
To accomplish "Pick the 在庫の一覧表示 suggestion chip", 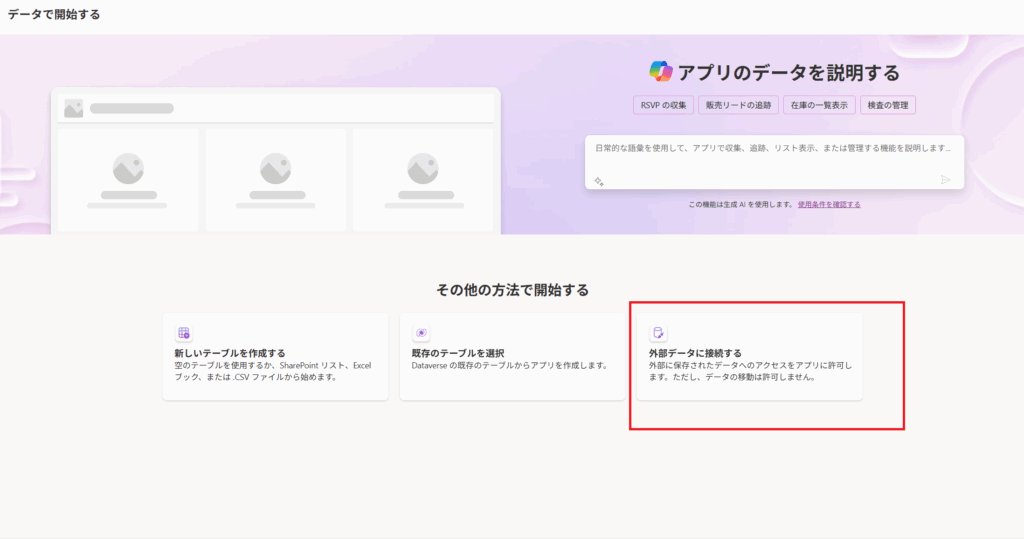I will [x=817, y=105].
